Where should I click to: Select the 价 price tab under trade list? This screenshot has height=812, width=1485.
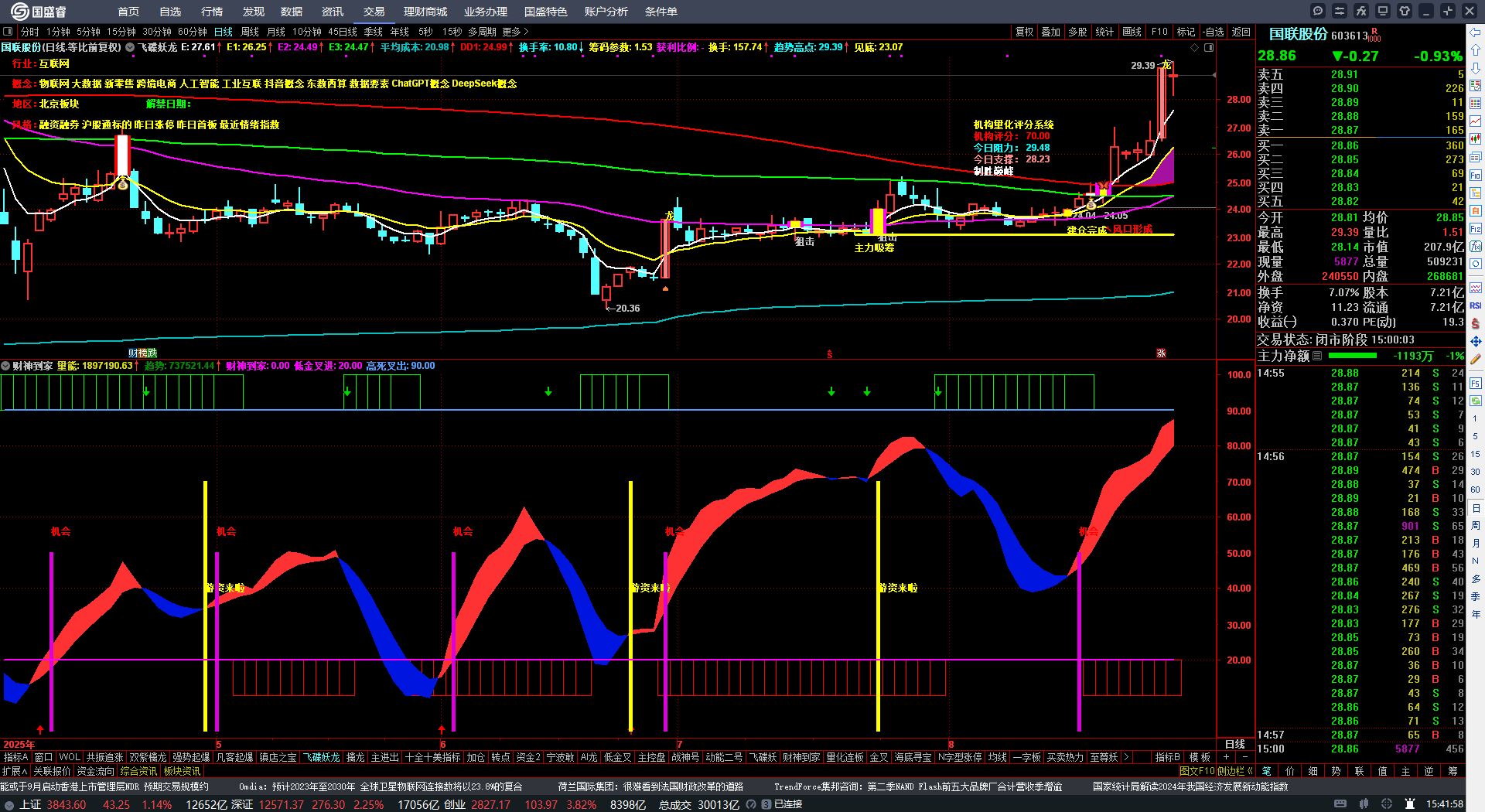click(x=1289, y=771)
